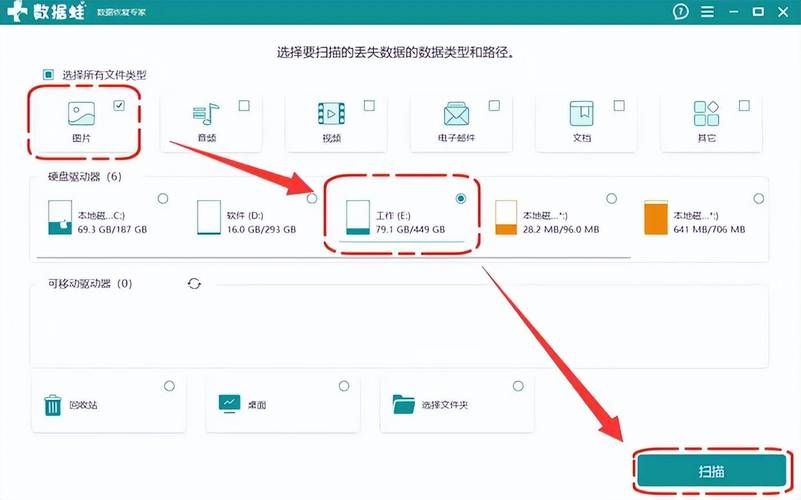Maximize the 数据蛙 window
Screen dimensions: 801x500
[x=759, y=11]
